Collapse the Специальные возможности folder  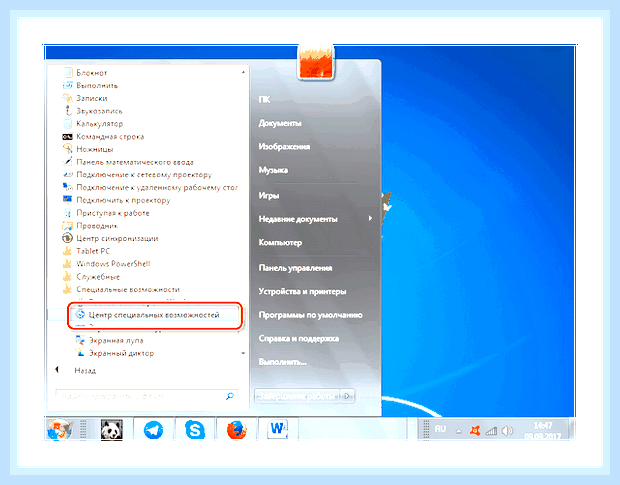128,289
